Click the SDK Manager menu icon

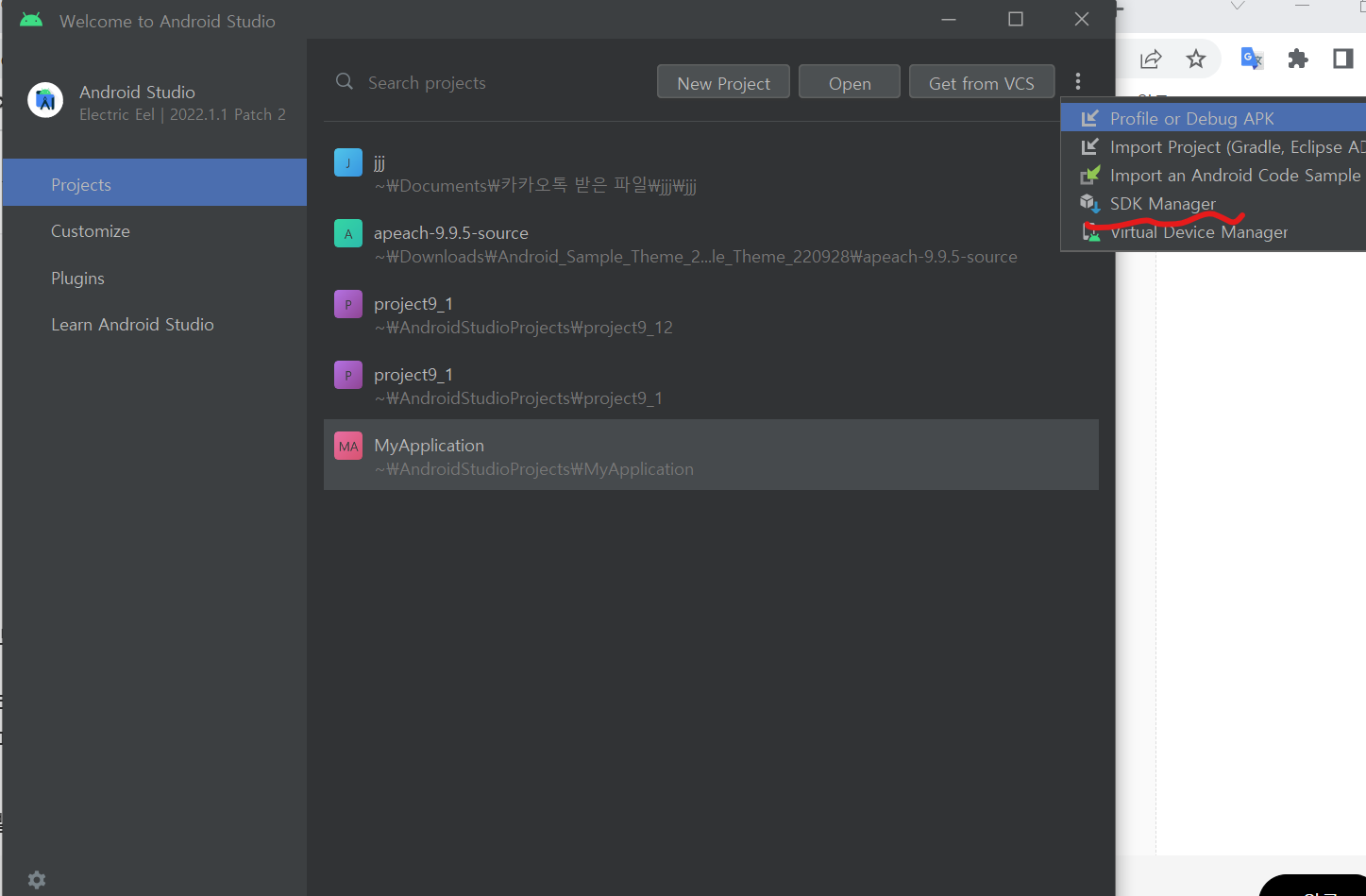[1090, 203]
